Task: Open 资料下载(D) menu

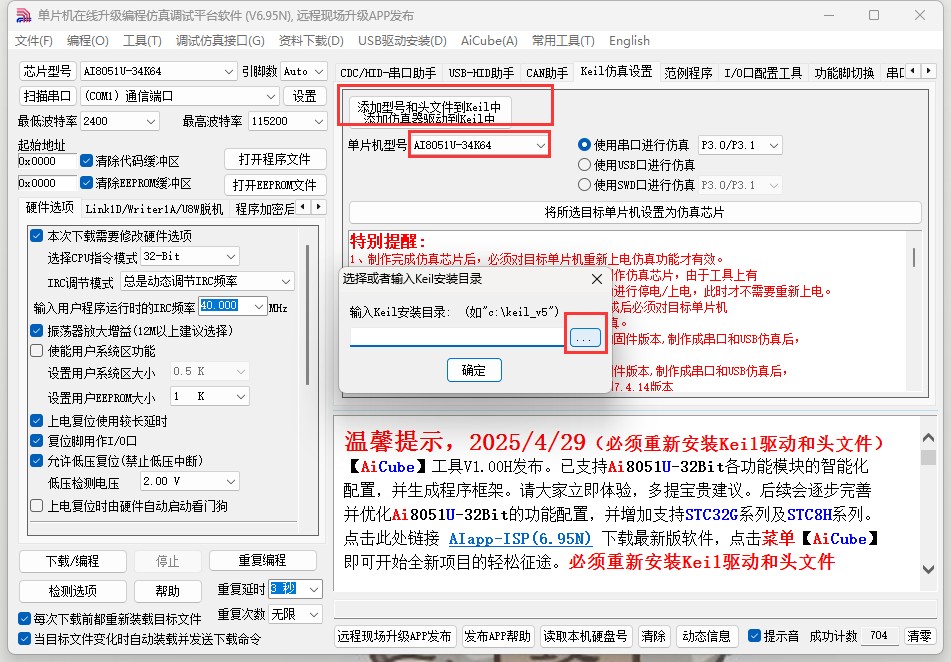Action: (x=311, y=41)
